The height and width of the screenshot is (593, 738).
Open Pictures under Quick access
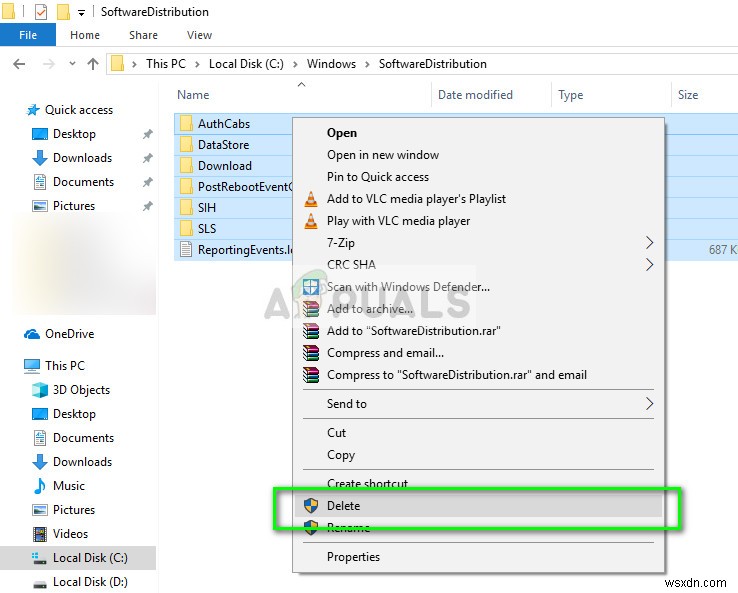tap(73, 206)
